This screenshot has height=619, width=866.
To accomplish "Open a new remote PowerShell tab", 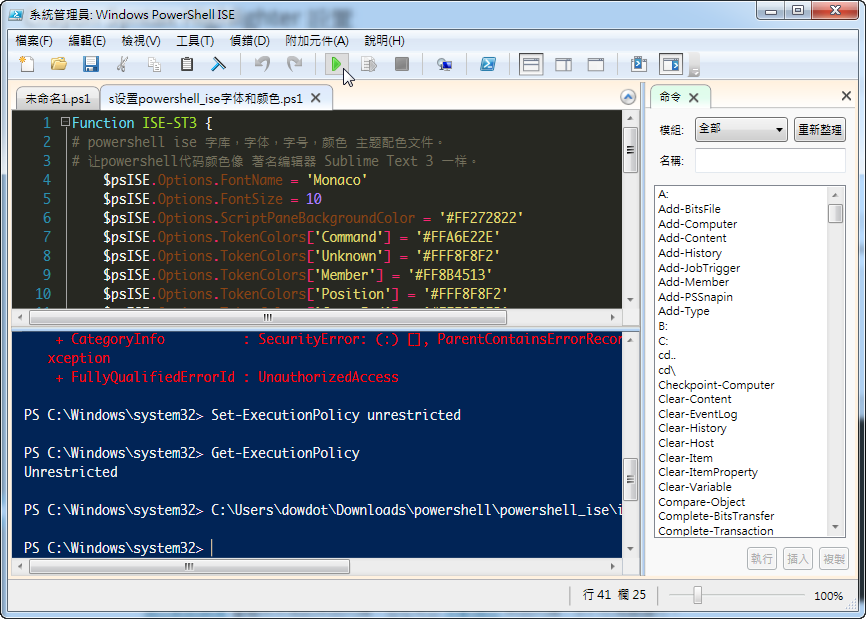I will (x=445, y=64).
